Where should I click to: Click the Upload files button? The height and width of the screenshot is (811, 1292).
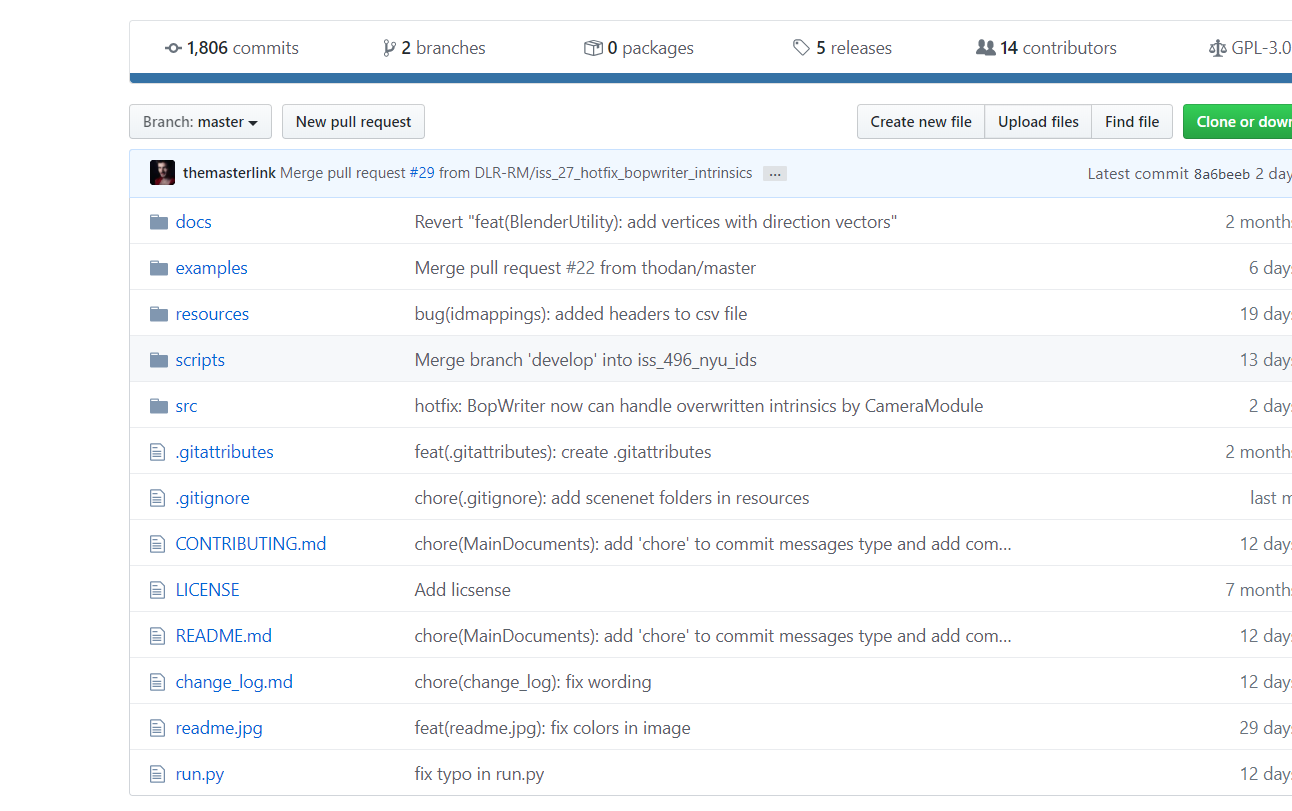click(1038, 122)
